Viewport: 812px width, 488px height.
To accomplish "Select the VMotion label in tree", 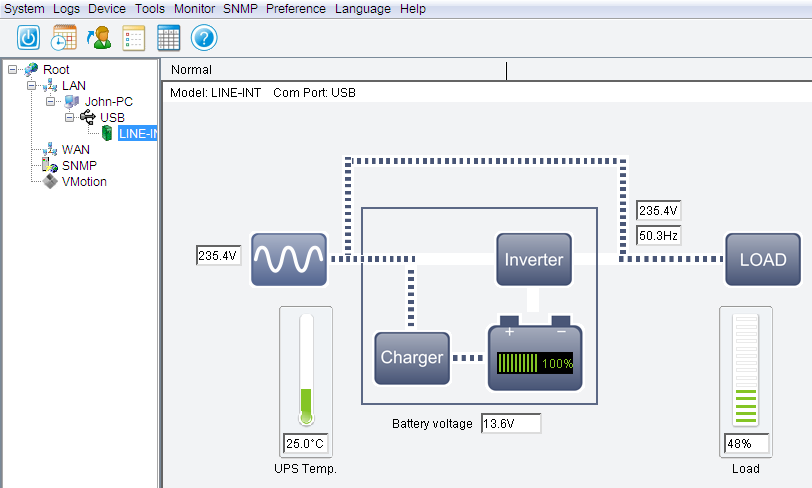I will (x=84, y=182).
